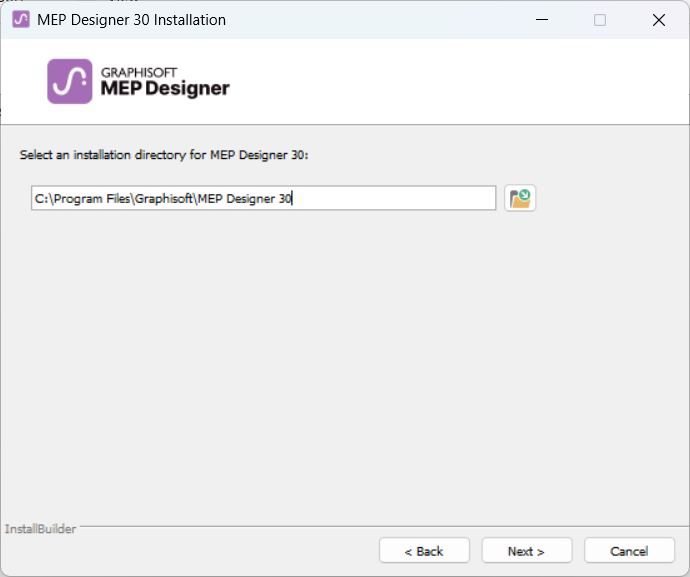Click the "Select an installation directory" label
The image size is (690, 577).
click(x=164, y=155)
